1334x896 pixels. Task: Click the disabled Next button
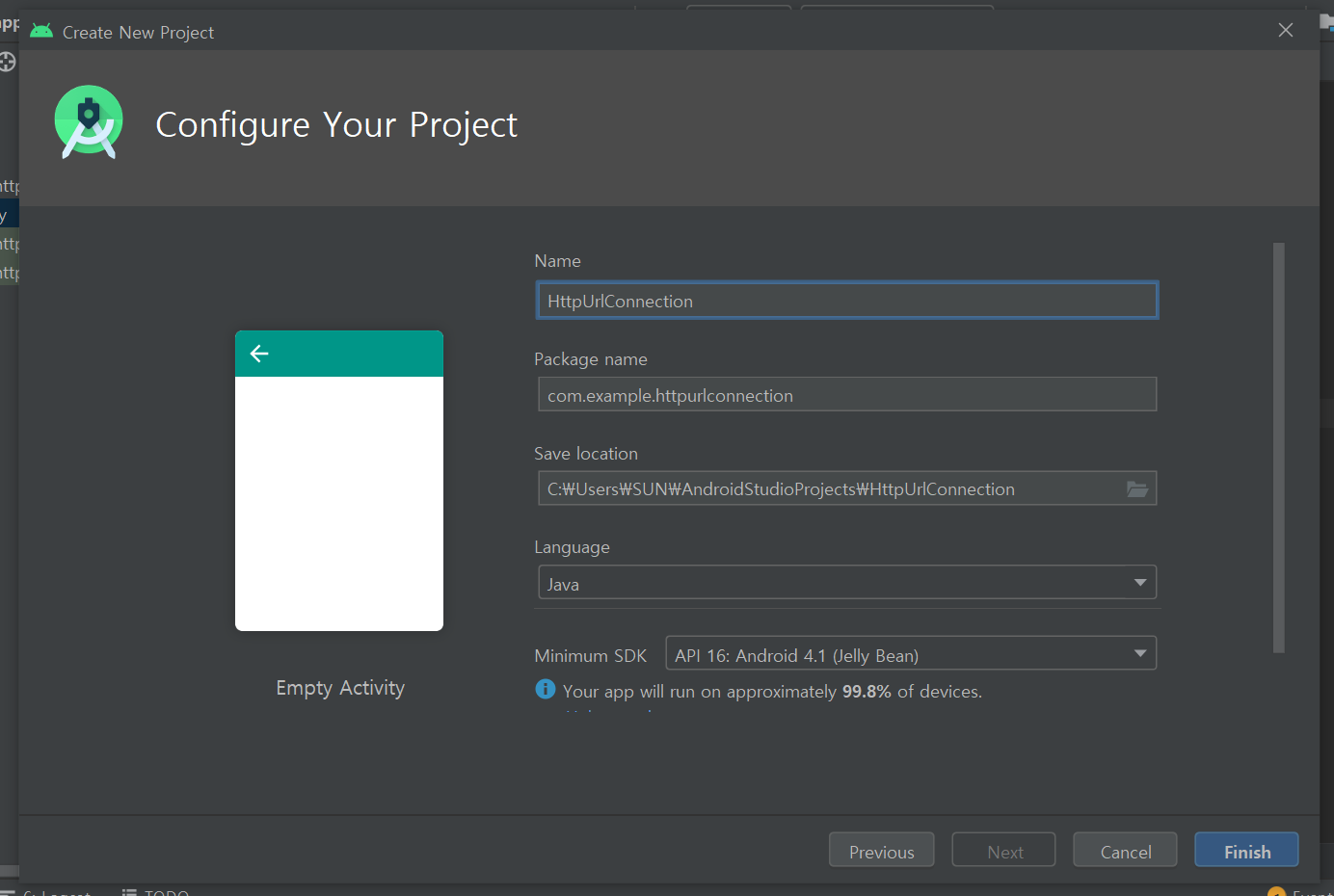point(1004,851)
